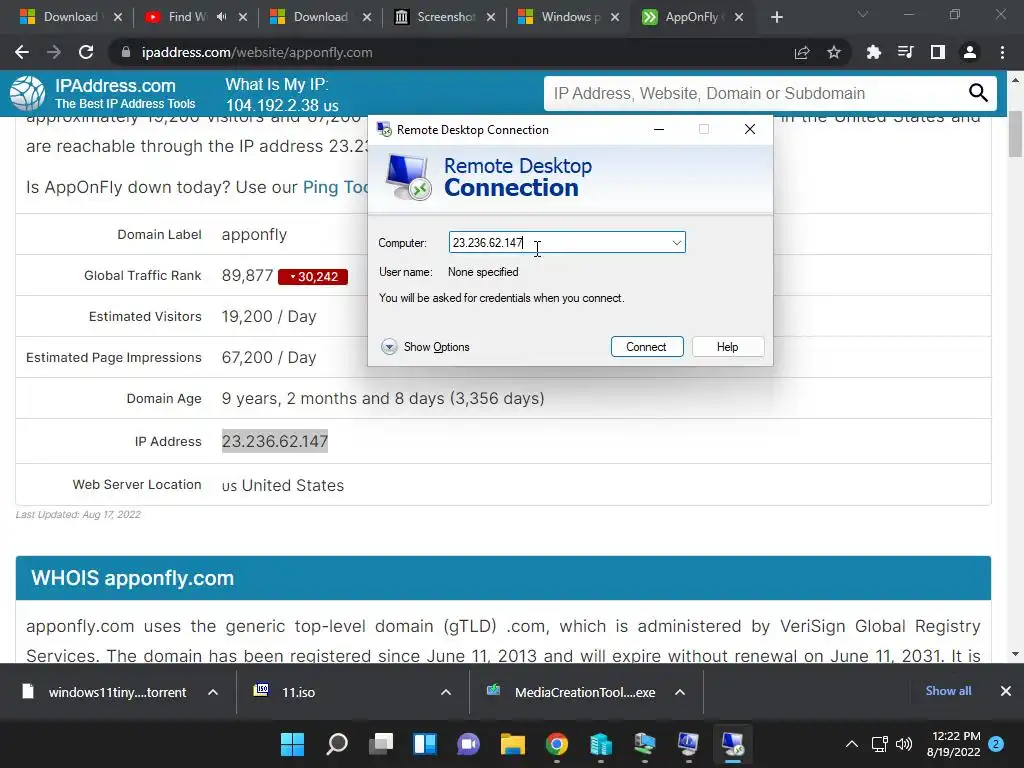This screenshot has height=768, width=1024.
Task: Close the download bar
Action: 1006,691
